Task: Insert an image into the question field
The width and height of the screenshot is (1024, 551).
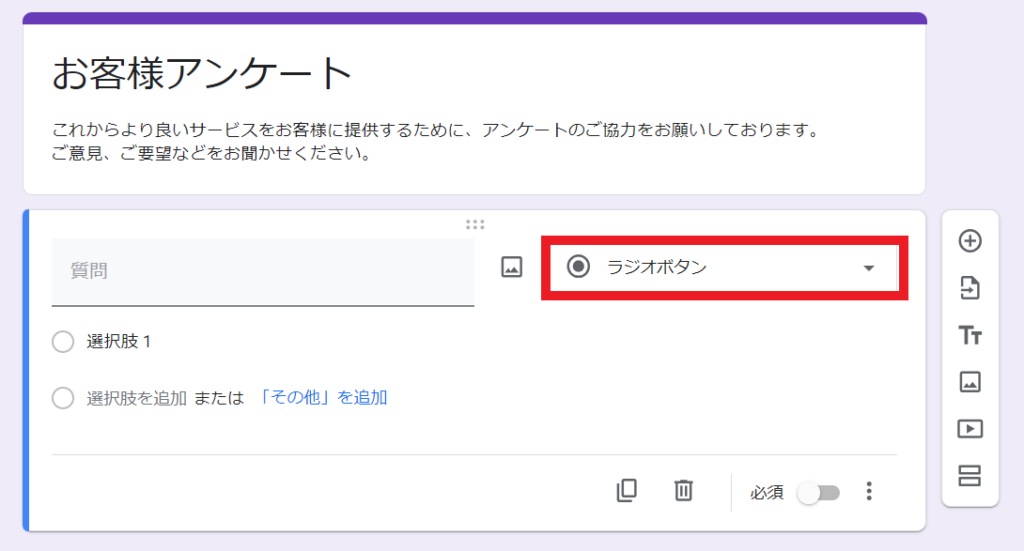Action: click(511, 267)
